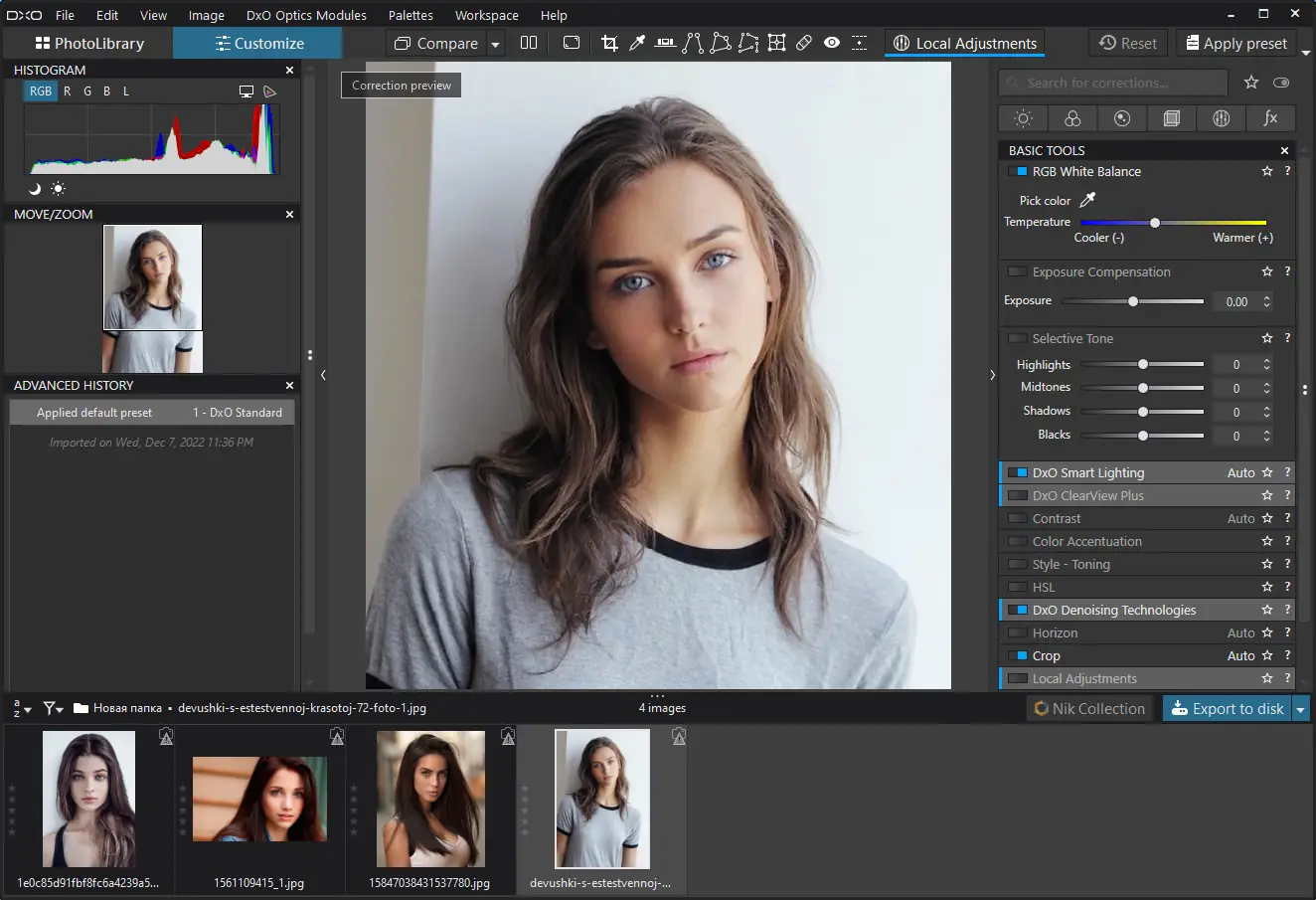This screenshot has height=900, width=1316.
Task: Open the Color corrections palette icon
Action: [x=1072, y=118]
